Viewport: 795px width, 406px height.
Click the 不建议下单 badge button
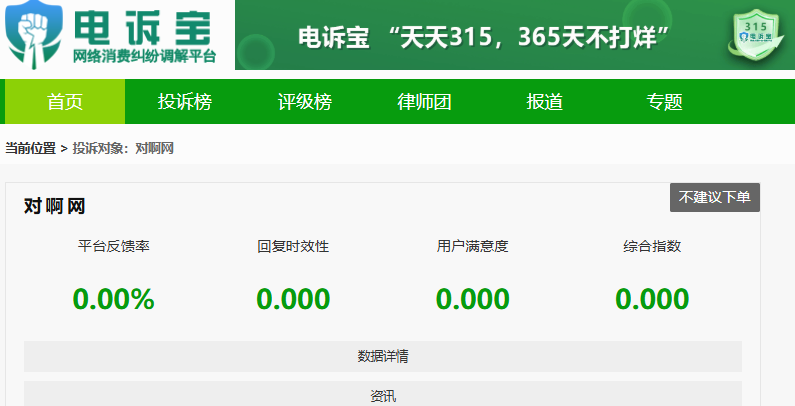(x=715, y=197)
